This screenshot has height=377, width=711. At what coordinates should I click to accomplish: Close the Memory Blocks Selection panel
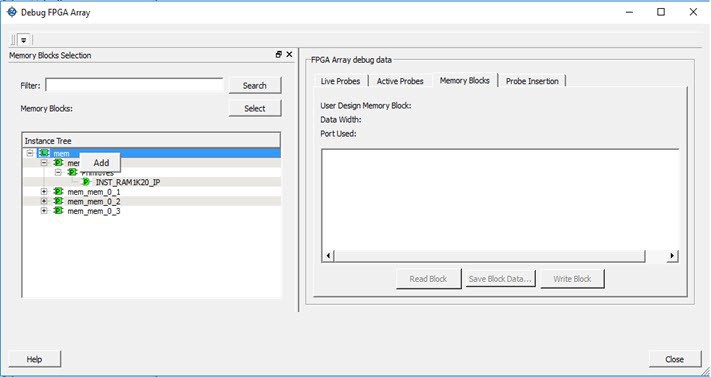[x=289, y=54]
